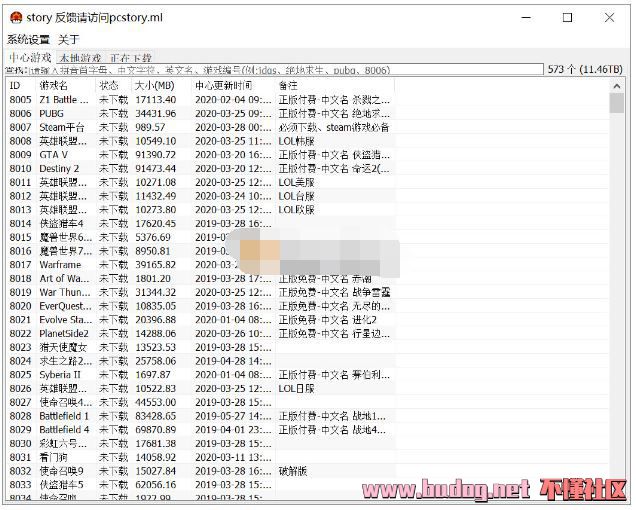This screenshot has height=510, width=636.
Task: Click the story app icon in title bar
Action: (16, 18)
